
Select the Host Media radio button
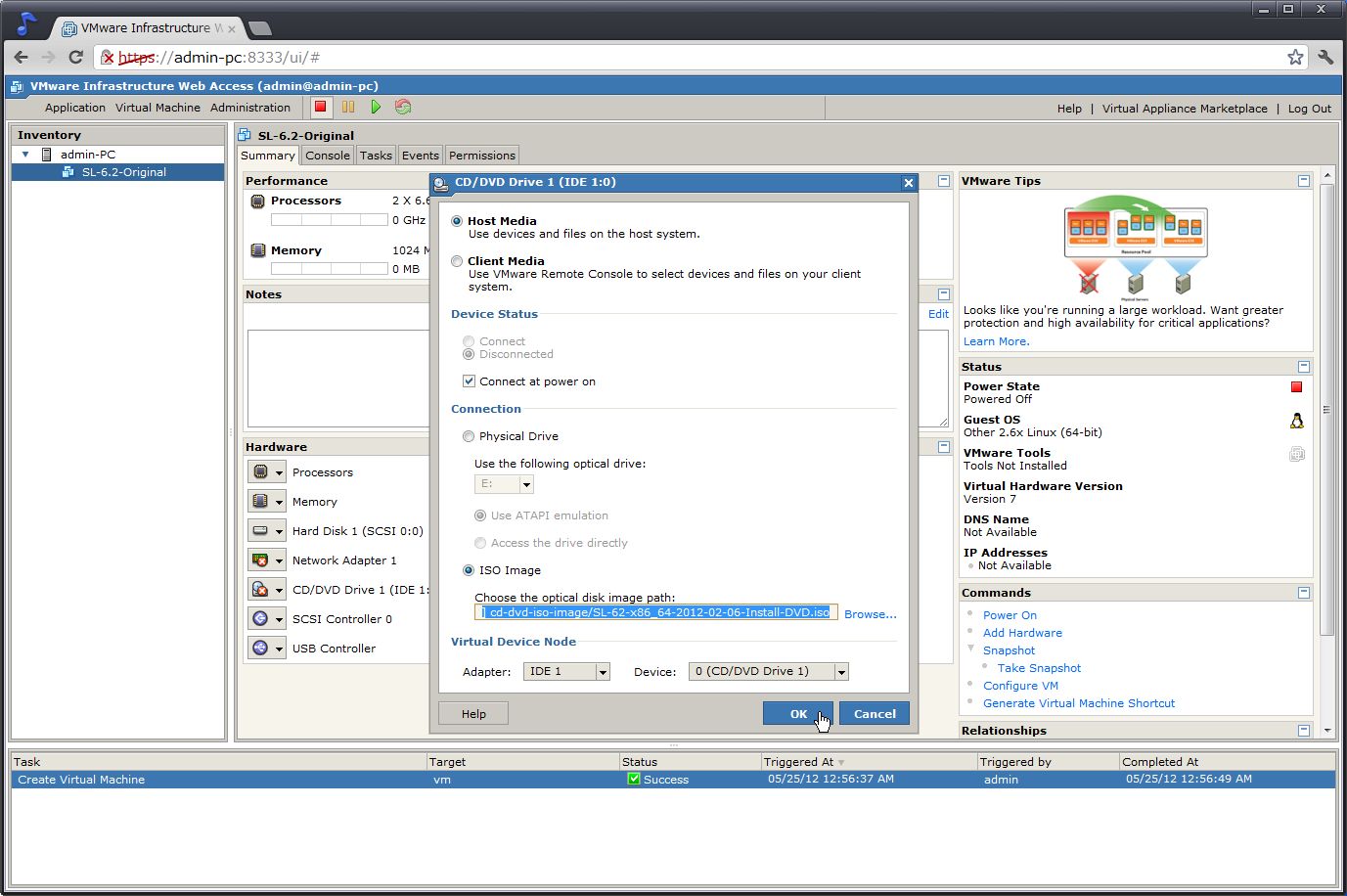click(x=457, y=221)
